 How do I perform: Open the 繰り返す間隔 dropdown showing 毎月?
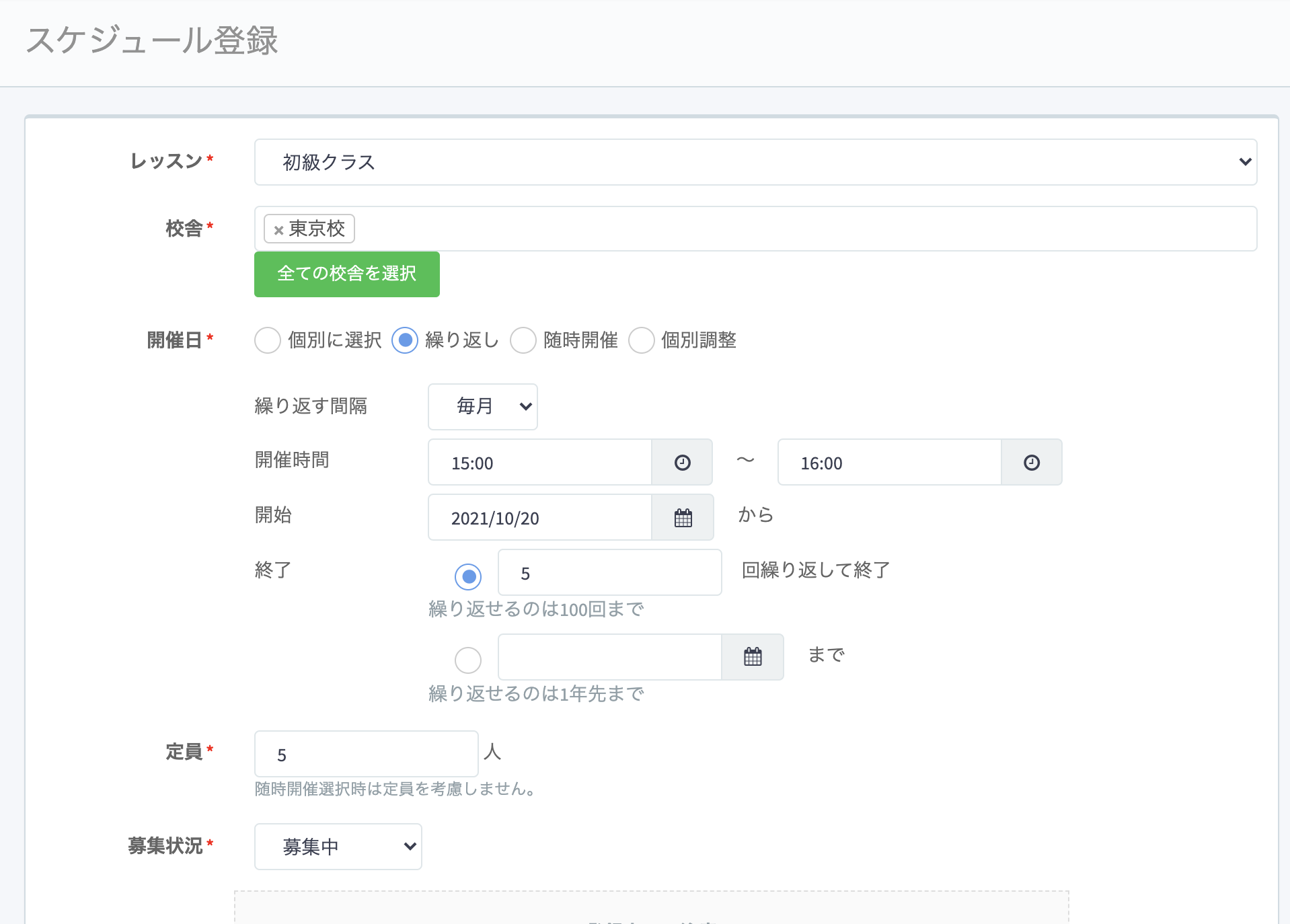click(x=483, y=406)
